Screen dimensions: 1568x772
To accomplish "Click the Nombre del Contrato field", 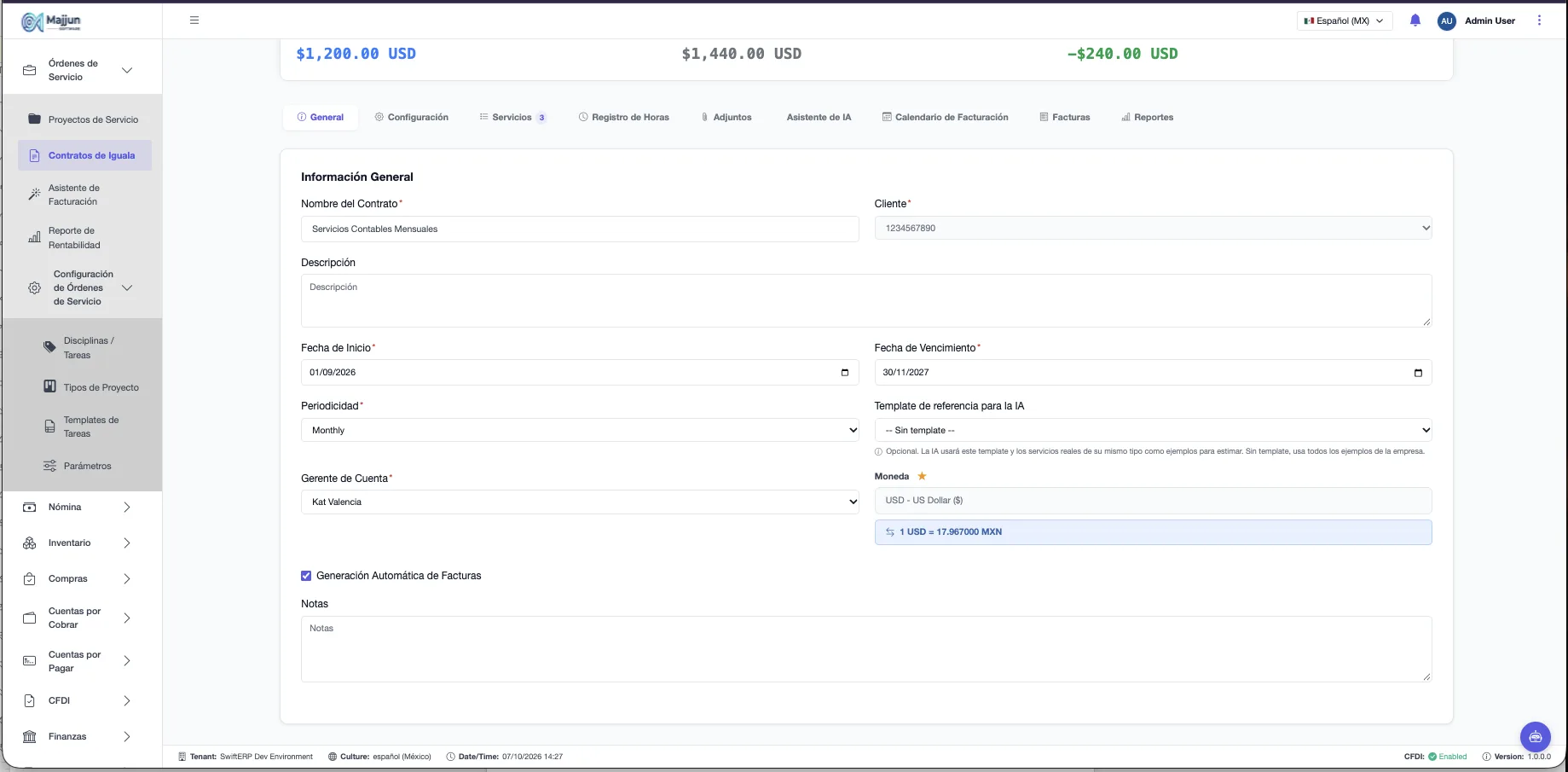I will click(580, 229).
